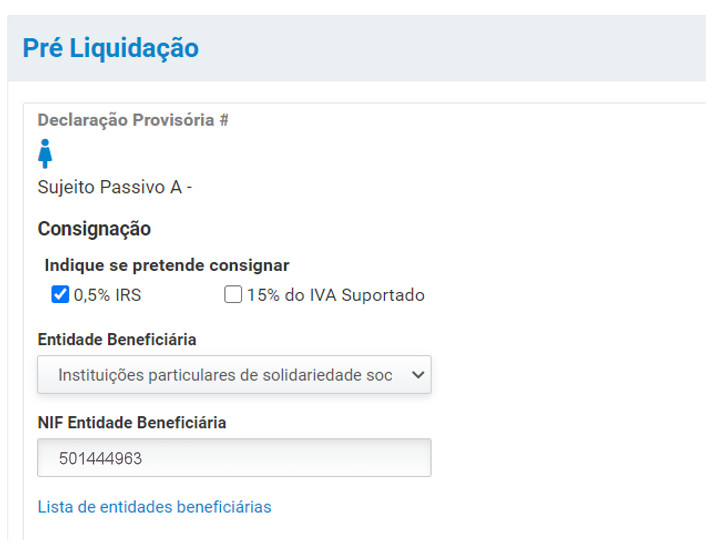
Task: Focus the NIF Entidade Beneficiária input field
Action: click(x=234, y=458)
